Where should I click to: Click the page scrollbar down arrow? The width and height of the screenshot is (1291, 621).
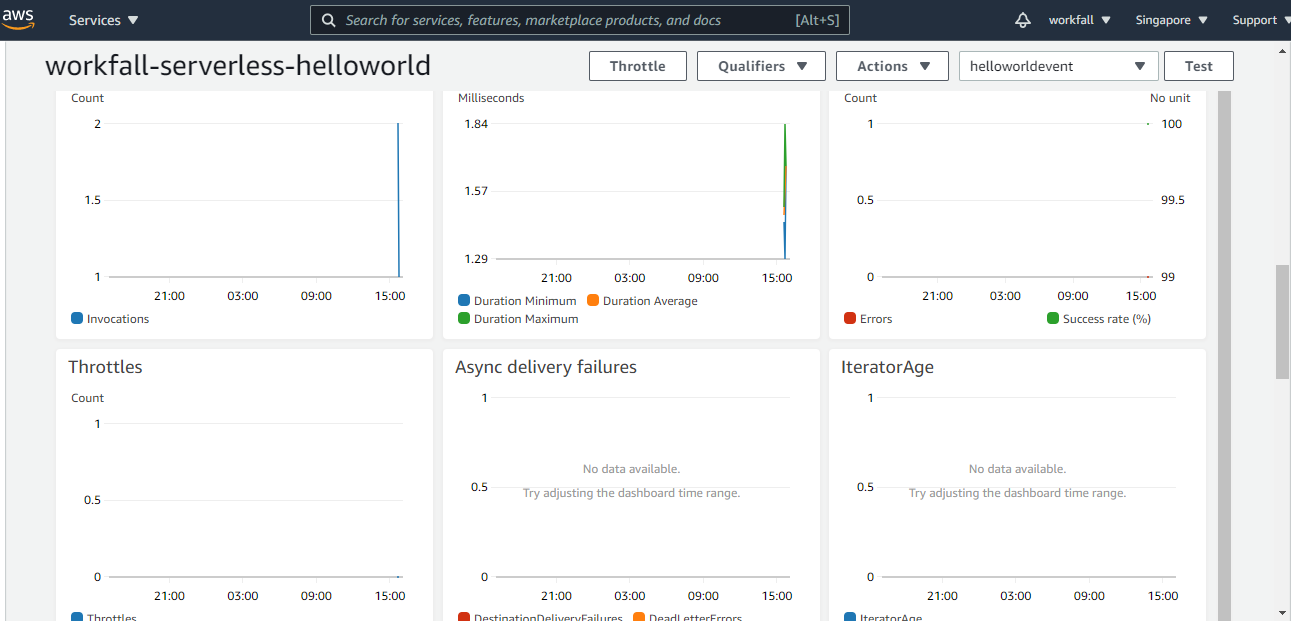coord(1283,612)
